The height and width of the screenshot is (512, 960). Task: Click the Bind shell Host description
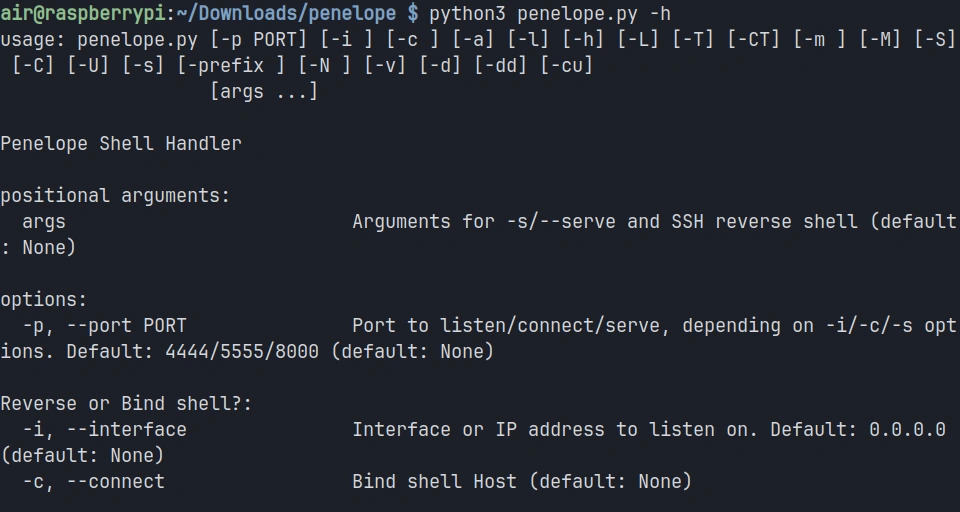[x=434, y=482]
